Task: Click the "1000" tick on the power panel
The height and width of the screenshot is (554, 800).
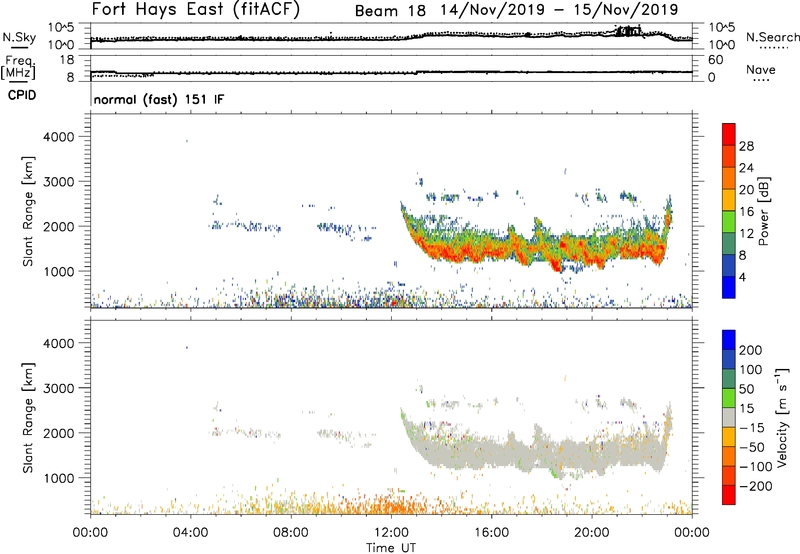Action: [x=59, y=271]
